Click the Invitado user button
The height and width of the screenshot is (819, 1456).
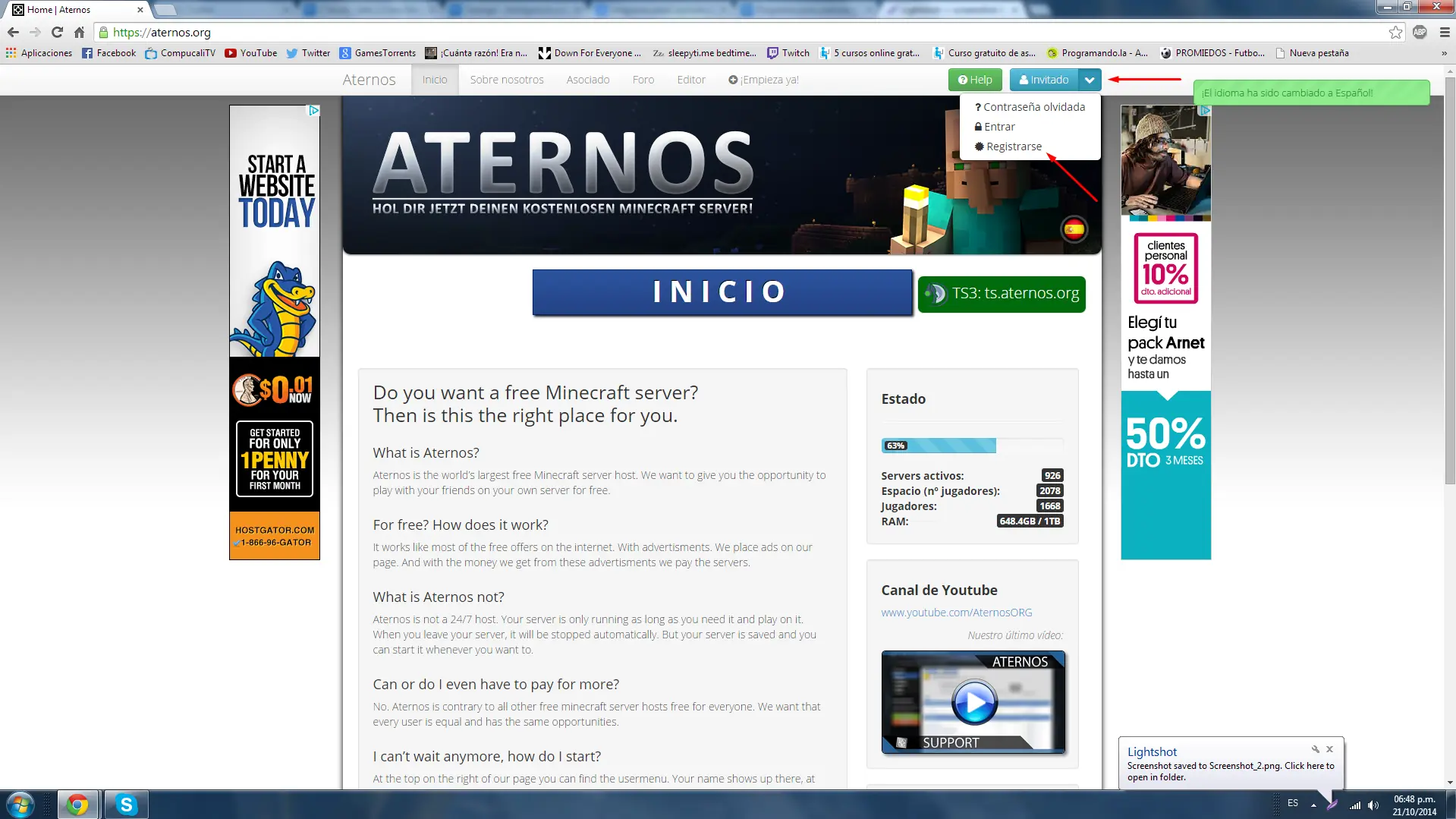1043,80
